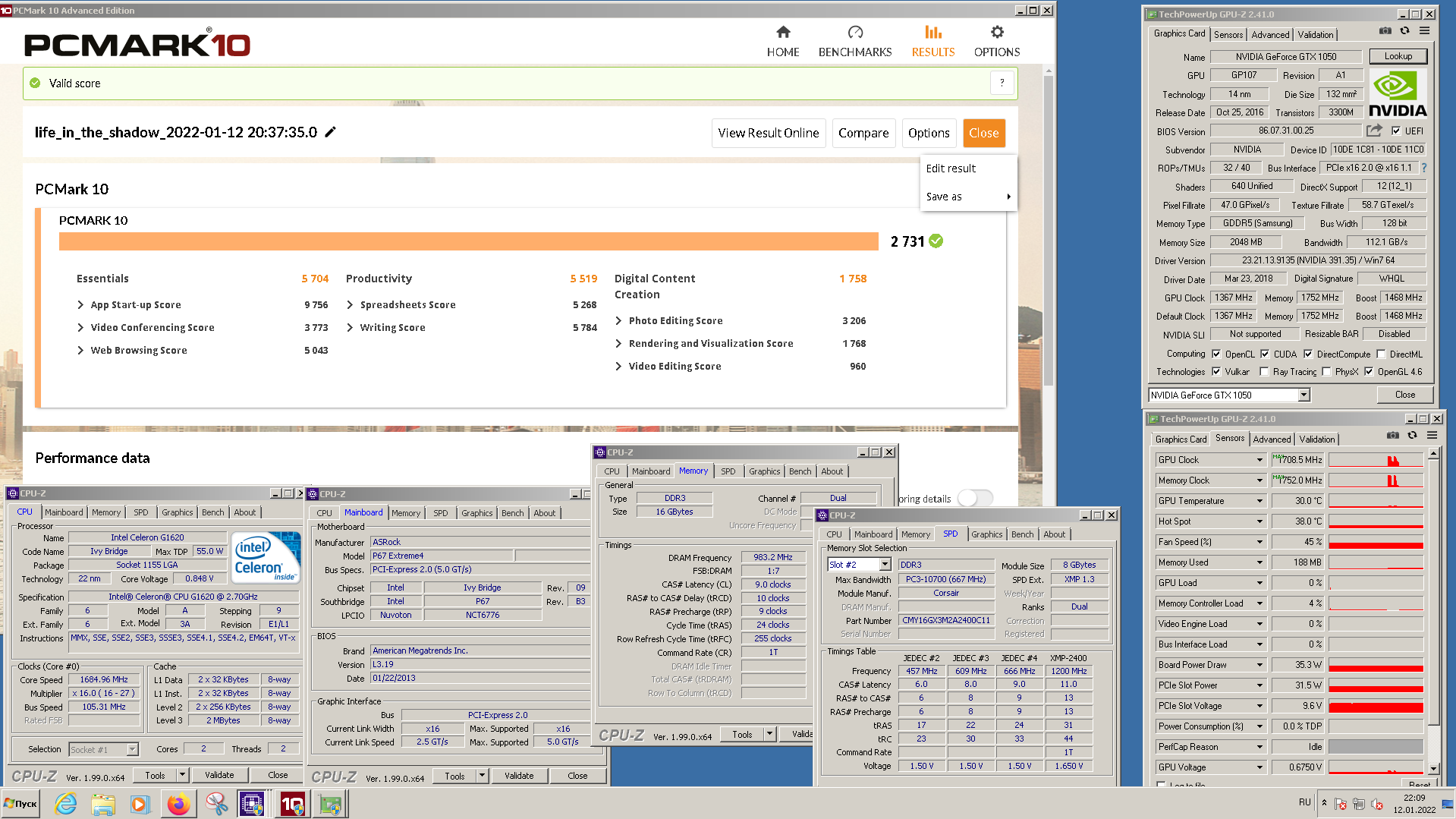Viewport: 1456px width, 819px height.
Task: Click View Result Online button
Action: click(x=768, y=133)
